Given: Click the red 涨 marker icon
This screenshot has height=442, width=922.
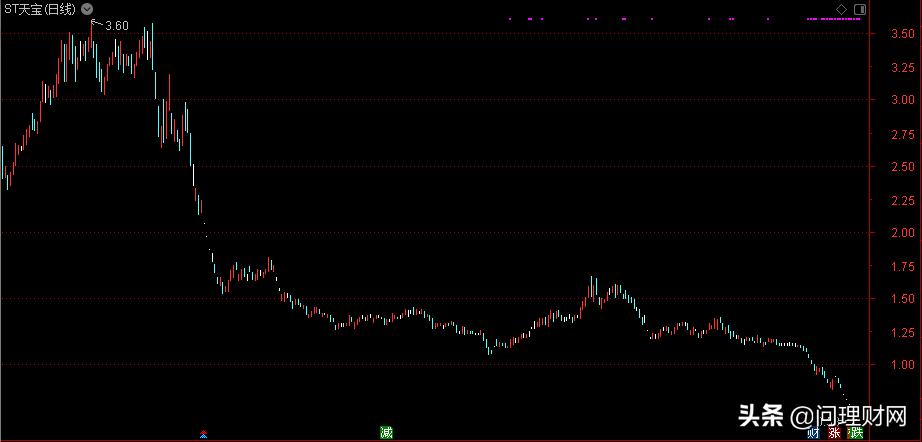Looking at the screenshot, I should click(834, 432).
